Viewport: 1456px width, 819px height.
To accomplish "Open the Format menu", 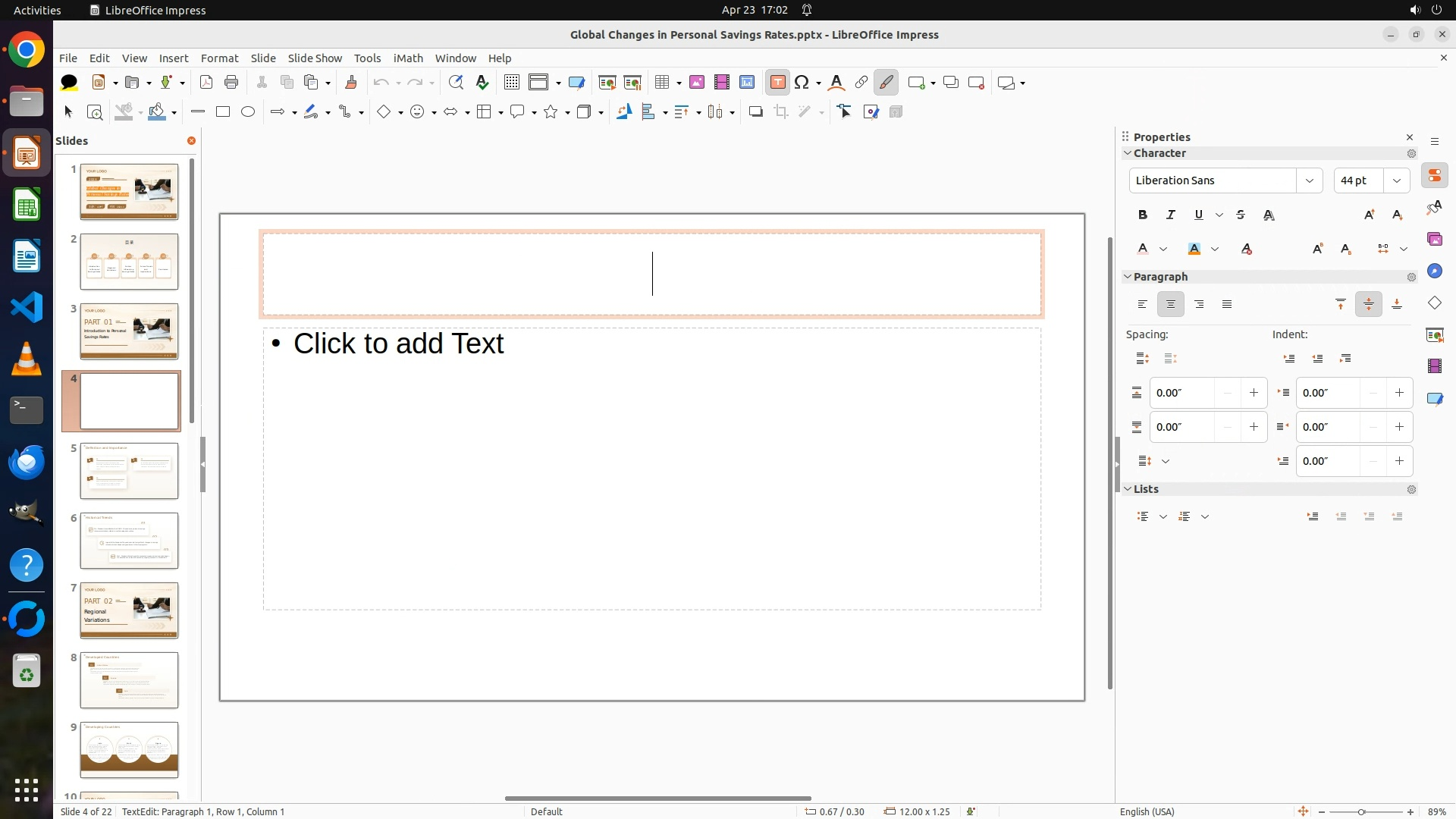I will [219, 58].
